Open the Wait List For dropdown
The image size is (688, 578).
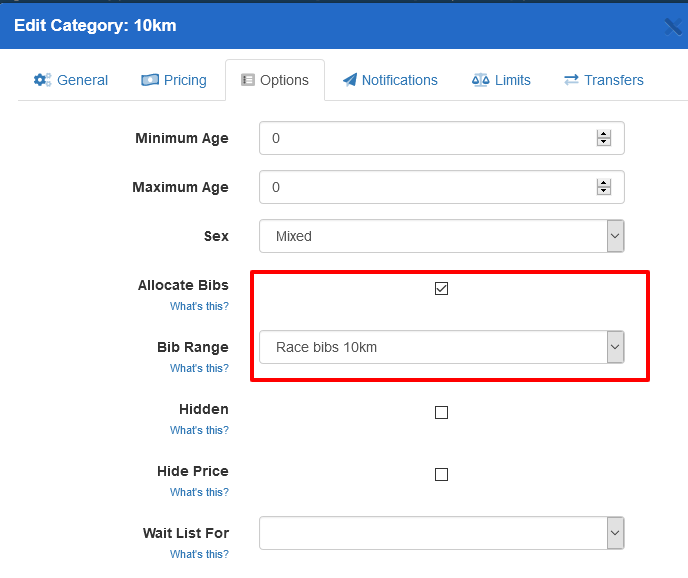click(441, 533)
